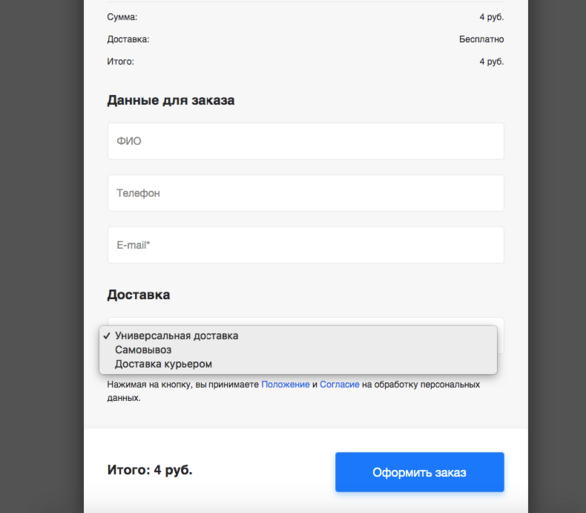Click the Сумма: label in order summary

(122, 17)
